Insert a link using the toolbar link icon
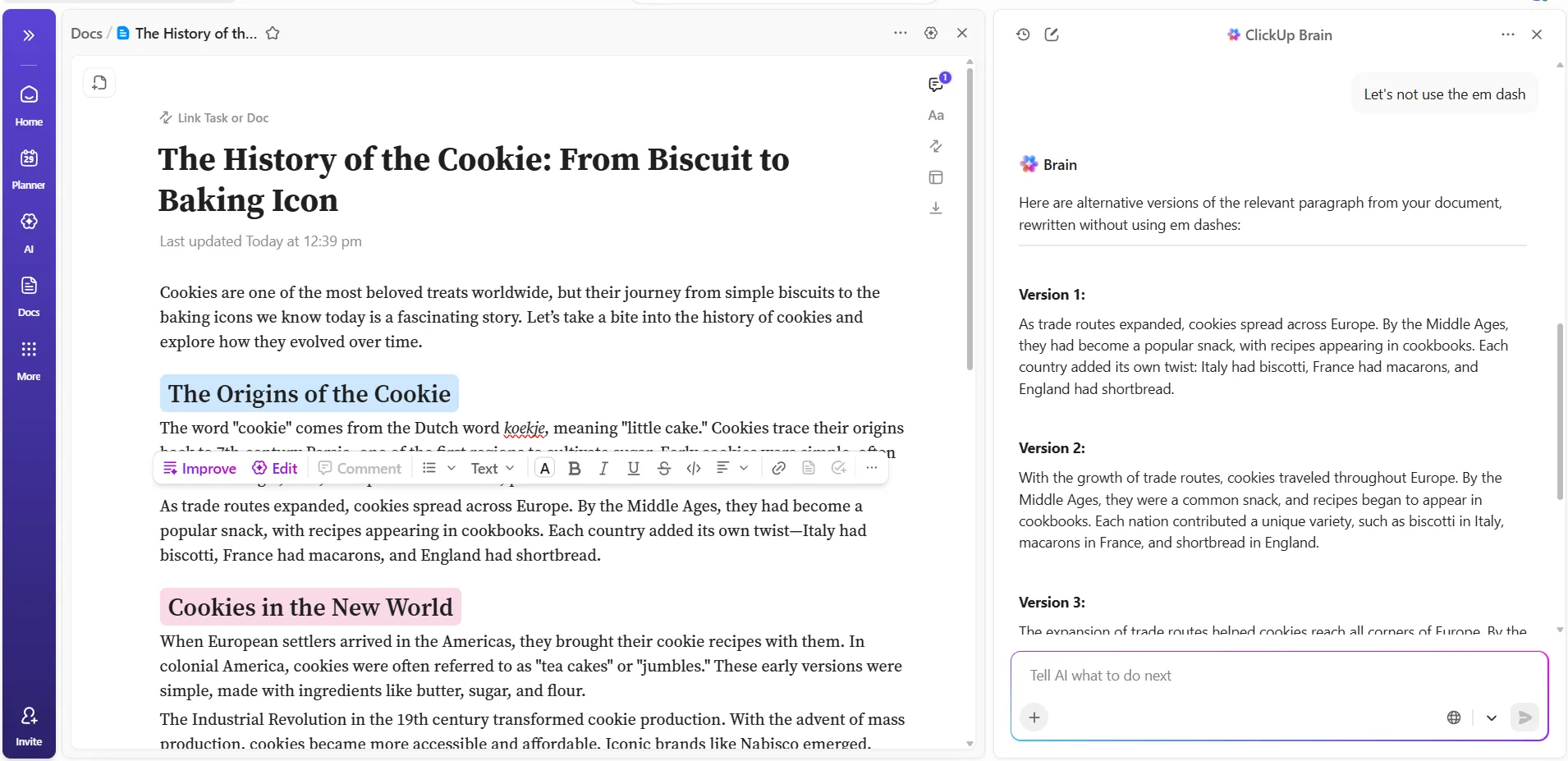This screenshot has height=761, width=1568. [779, 468]
